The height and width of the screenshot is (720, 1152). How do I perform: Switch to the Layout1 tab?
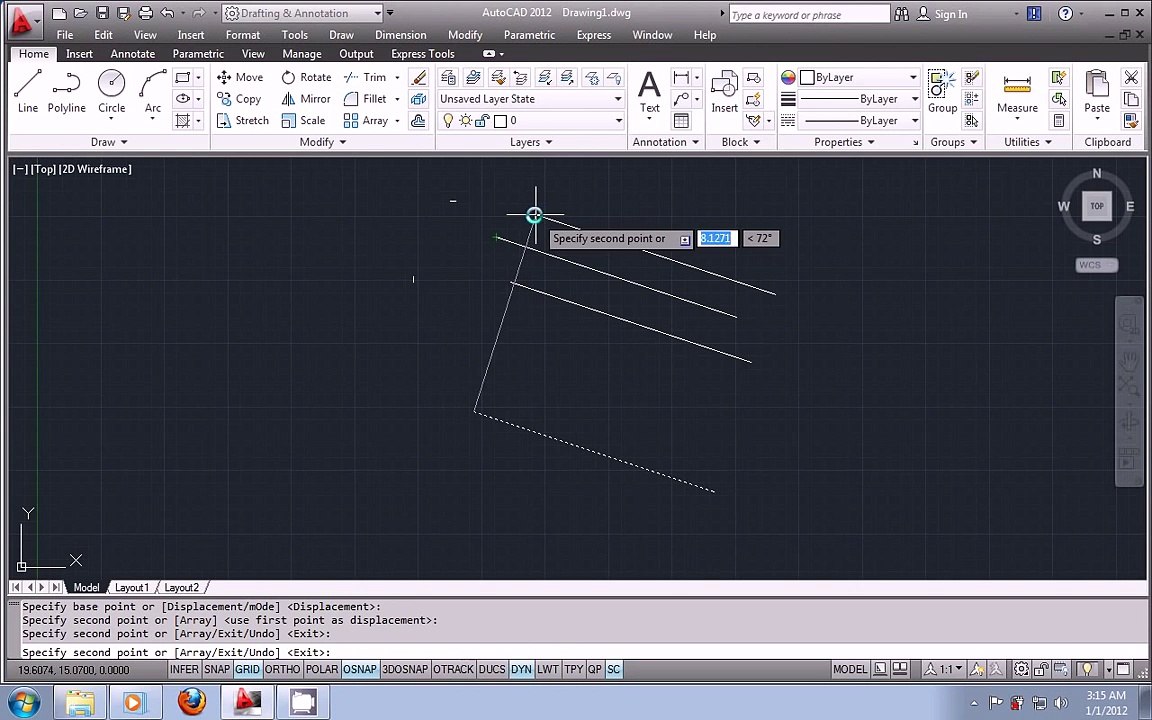pos(132,587)
